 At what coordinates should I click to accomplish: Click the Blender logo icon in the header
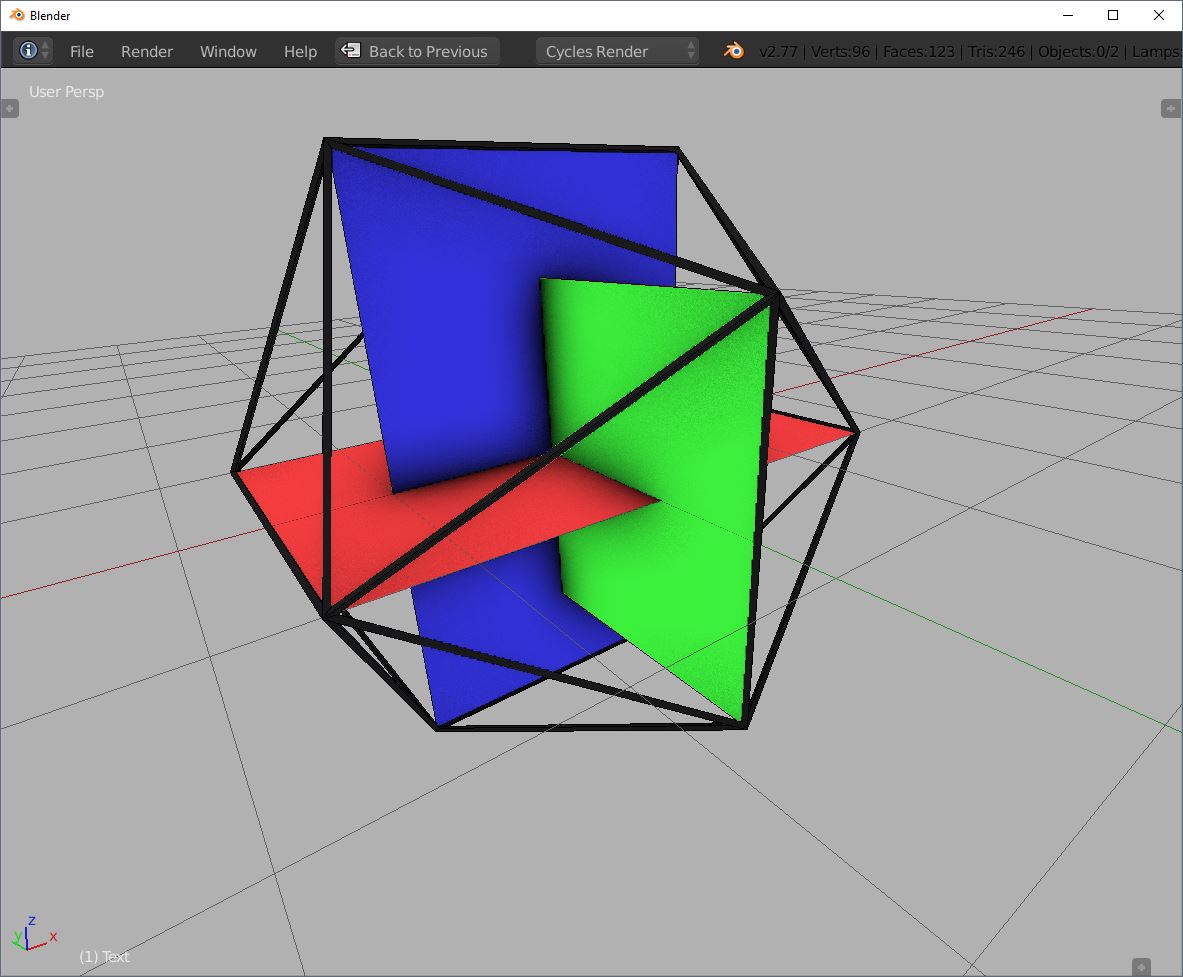[x=734, y=51]
